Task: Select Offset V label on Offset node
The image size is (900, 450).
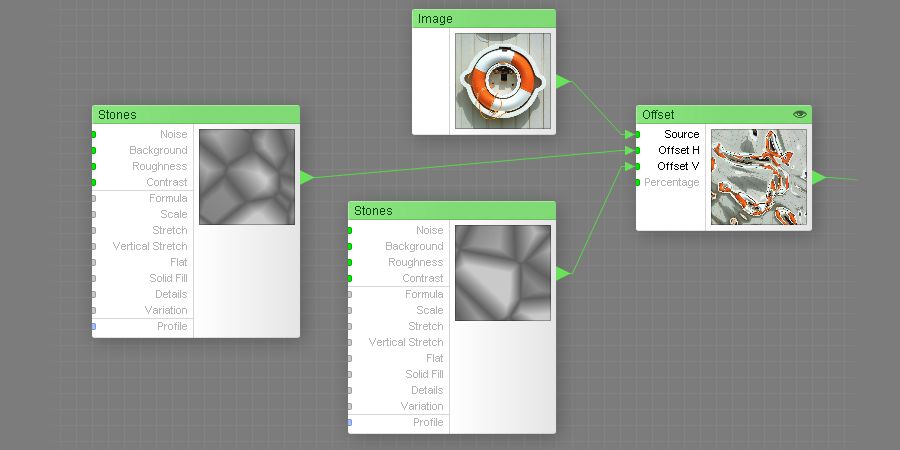Action: (x=678, y=166)
